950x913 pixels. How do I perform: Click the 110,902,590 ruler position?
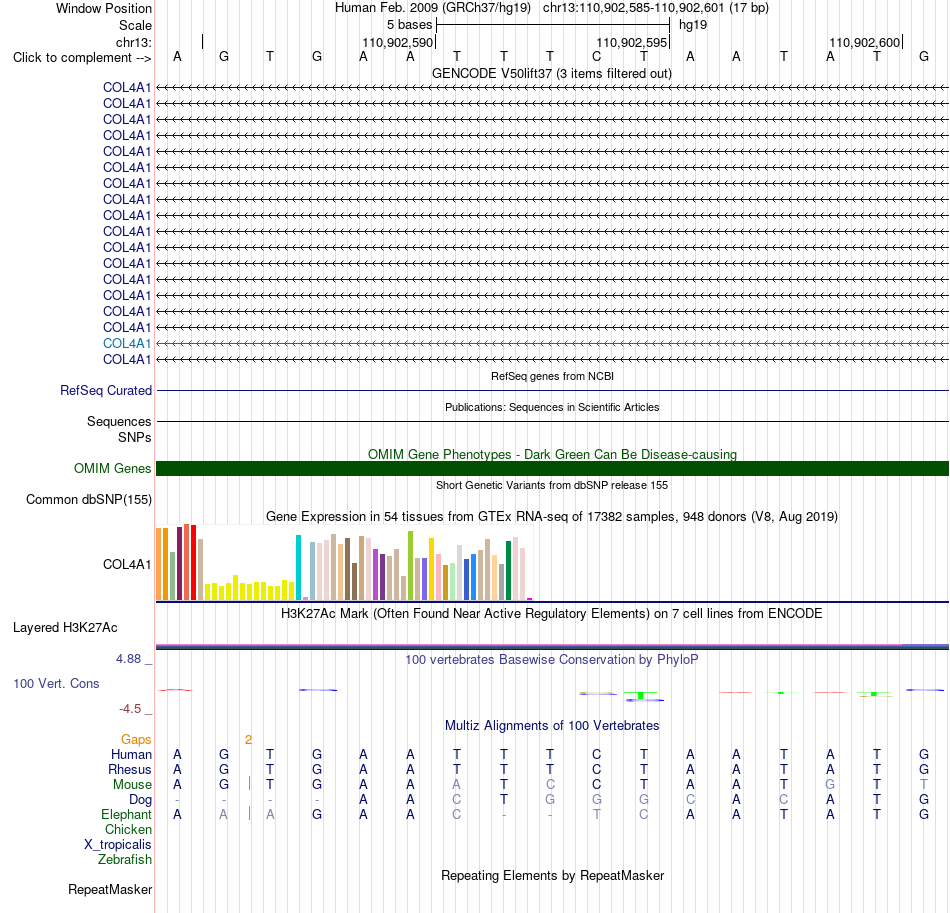click(x=397, y=42)
